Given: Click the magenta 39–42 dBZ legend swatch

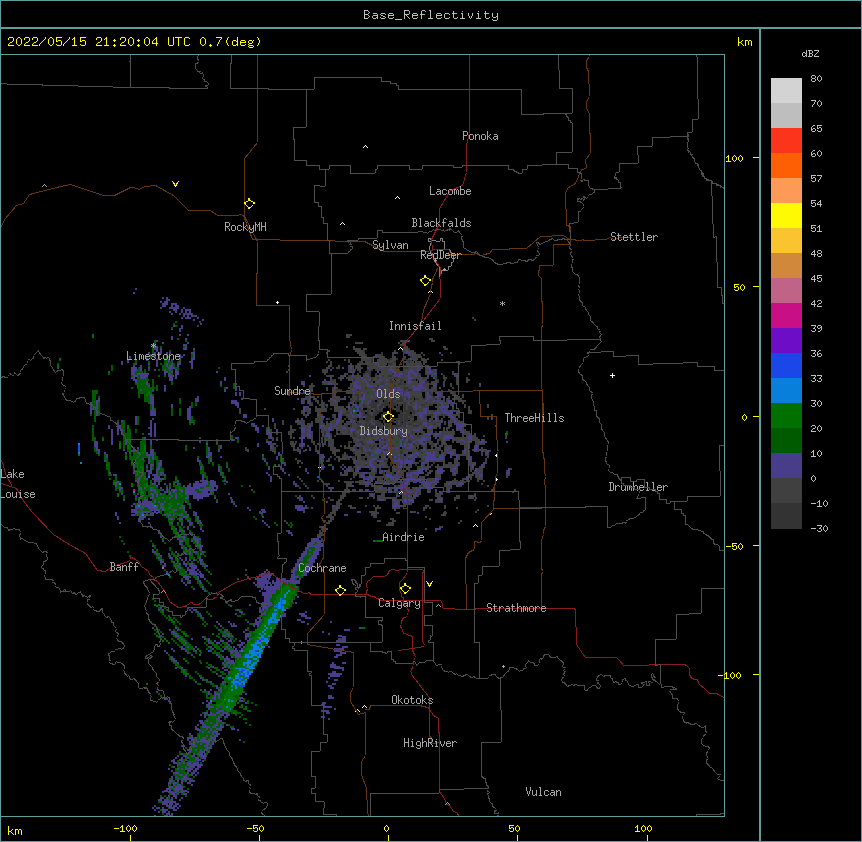Looking at the screenshot, I should coord(786,315).
